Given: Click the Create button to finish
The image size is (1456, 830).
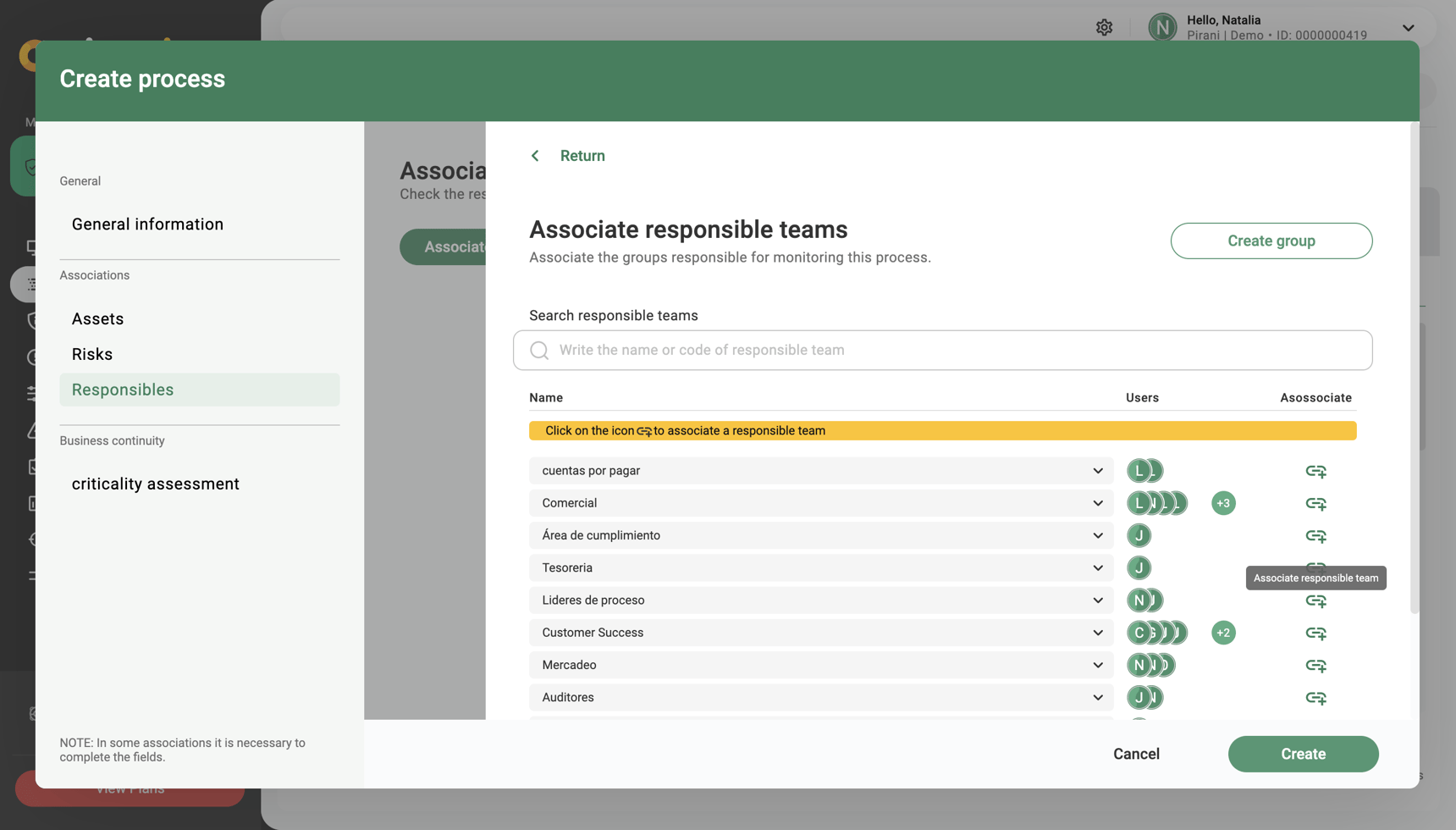Looking at the screenshot, I should click(x=1303, y=754).
